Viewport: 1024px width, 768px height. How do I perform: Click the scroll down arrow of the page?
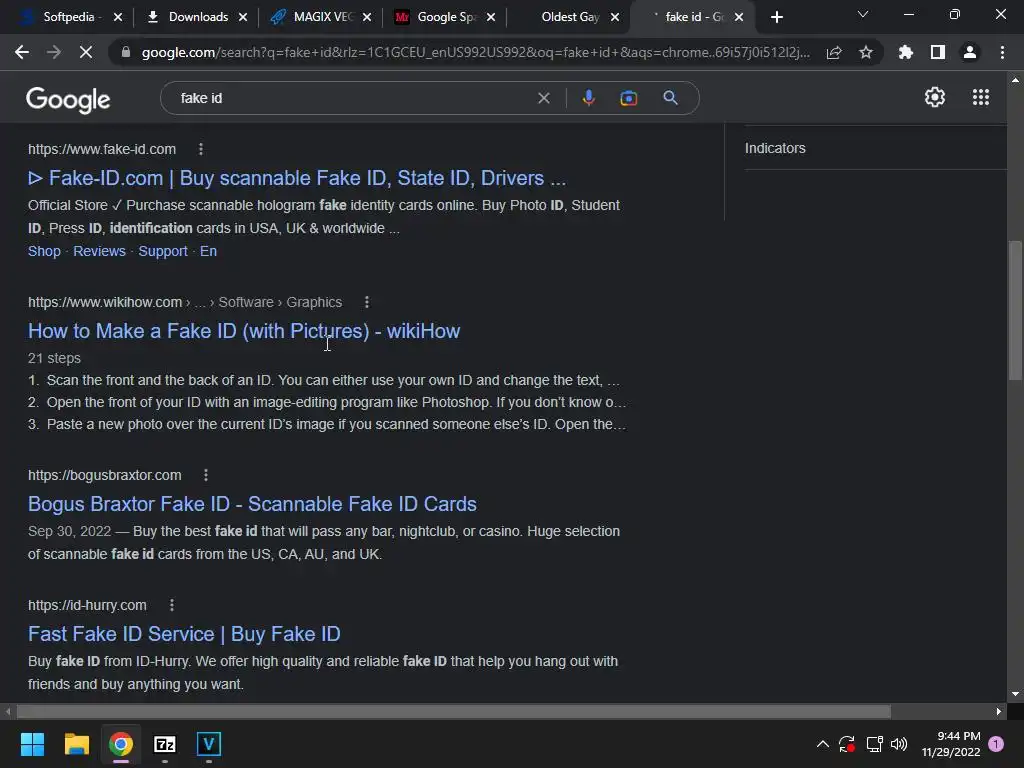pyautogui.click(x=1015, y=694)
